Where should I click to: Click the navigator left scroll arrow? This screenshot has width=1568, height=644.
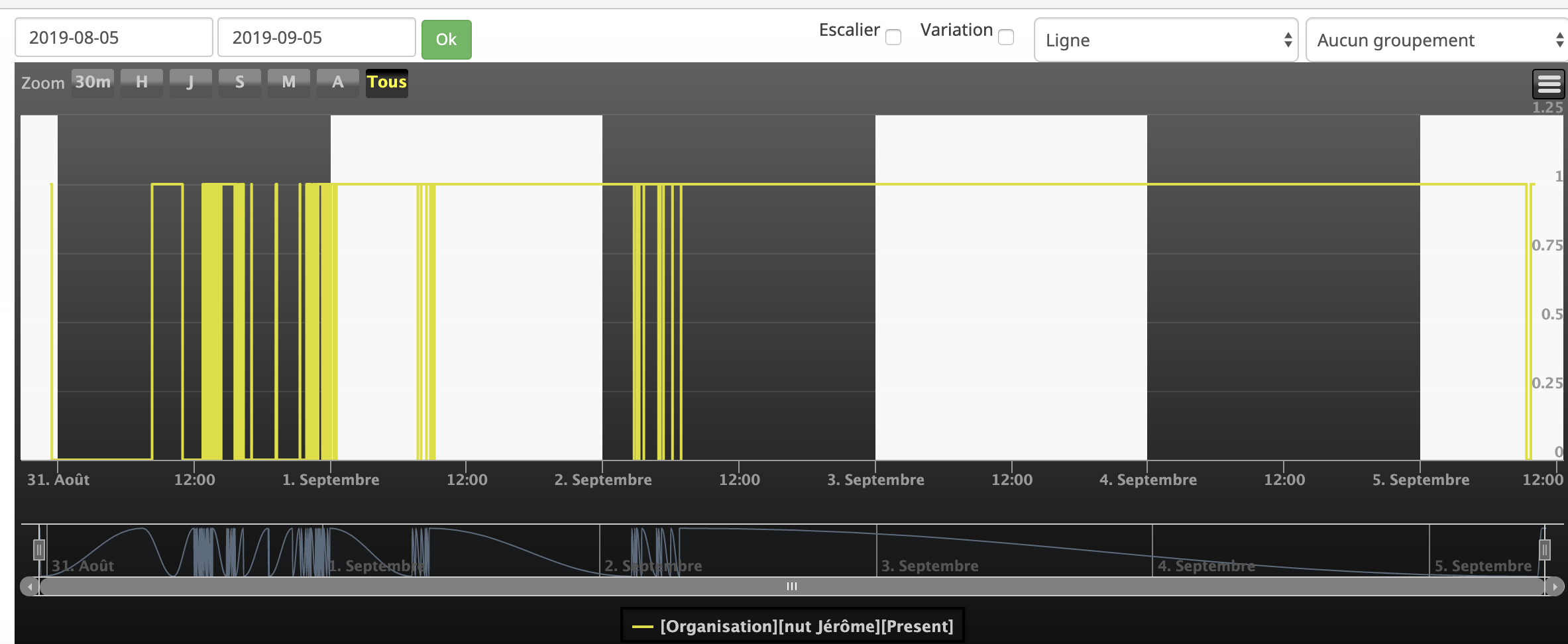pyautogui.click(x=30, y=586)
